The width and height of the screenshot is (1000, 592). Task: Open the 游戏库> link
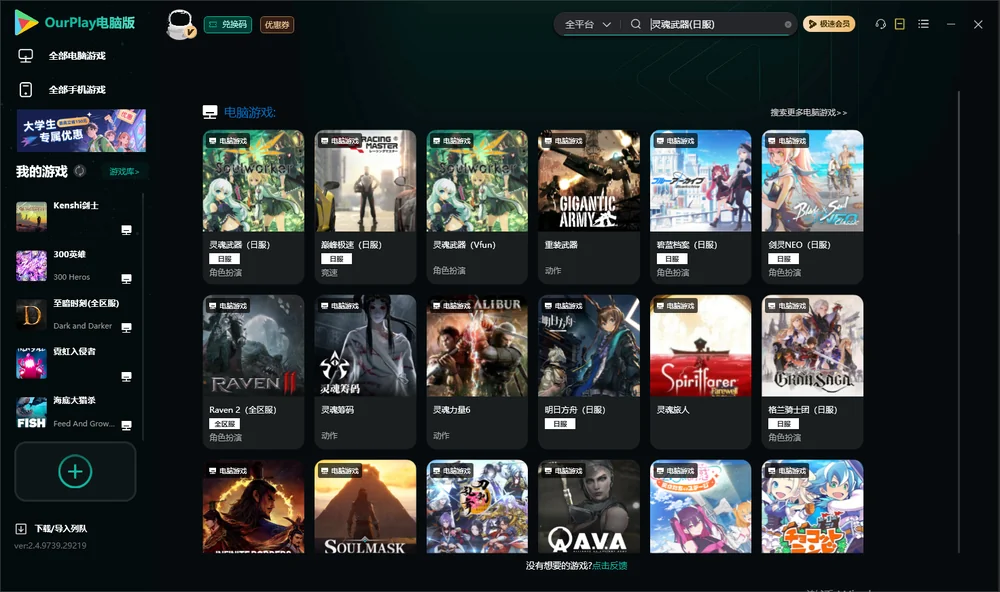click(124, 172)
